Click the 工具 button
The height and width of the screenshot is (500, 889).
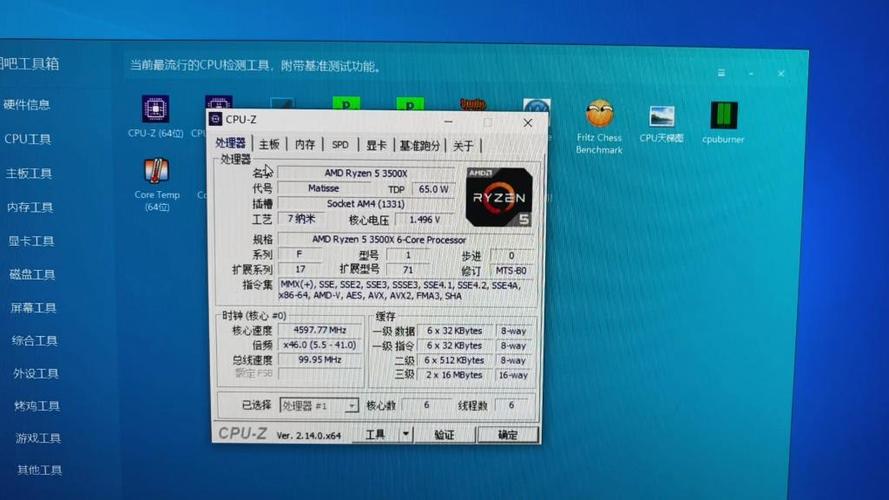[x=375, y=434]
